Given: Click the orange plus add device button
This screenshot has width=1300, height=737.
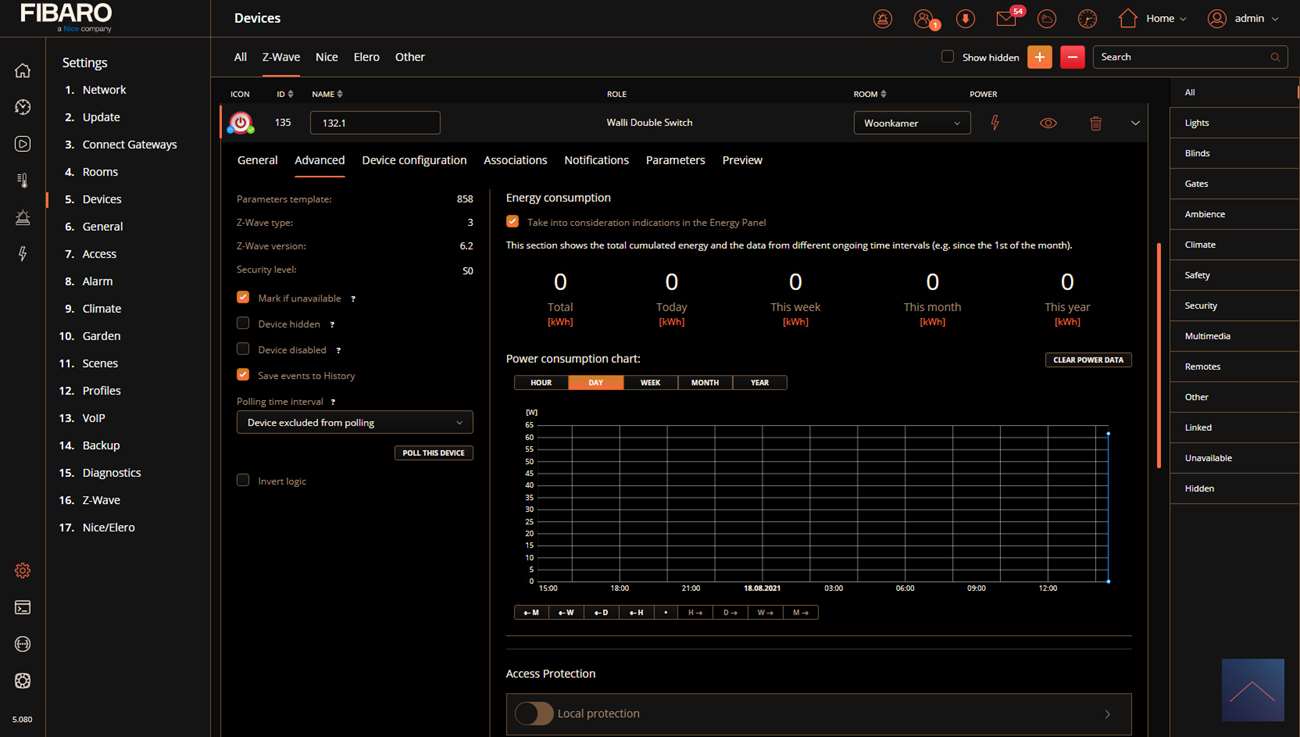Looking at the screenshot, I should click(x=1039, y=57).
